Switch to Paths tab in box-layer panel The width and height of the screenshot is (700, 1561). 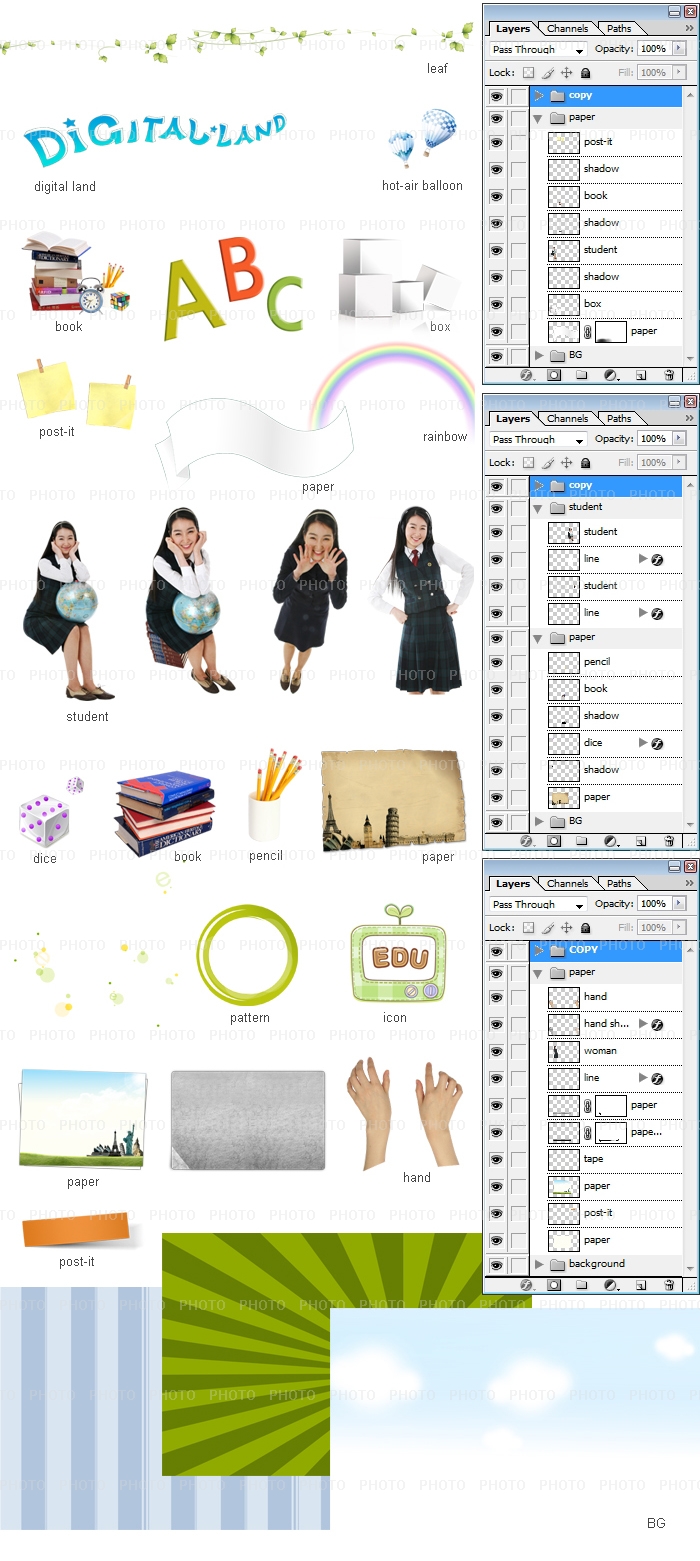coord(619,29)
